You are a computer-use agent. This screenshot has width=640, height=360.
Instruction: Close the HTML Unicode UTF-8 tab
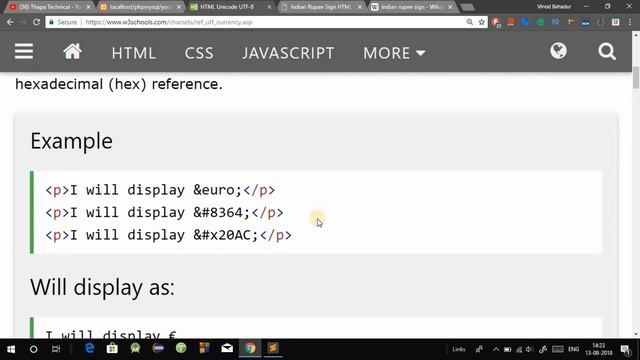pos(269,7)
